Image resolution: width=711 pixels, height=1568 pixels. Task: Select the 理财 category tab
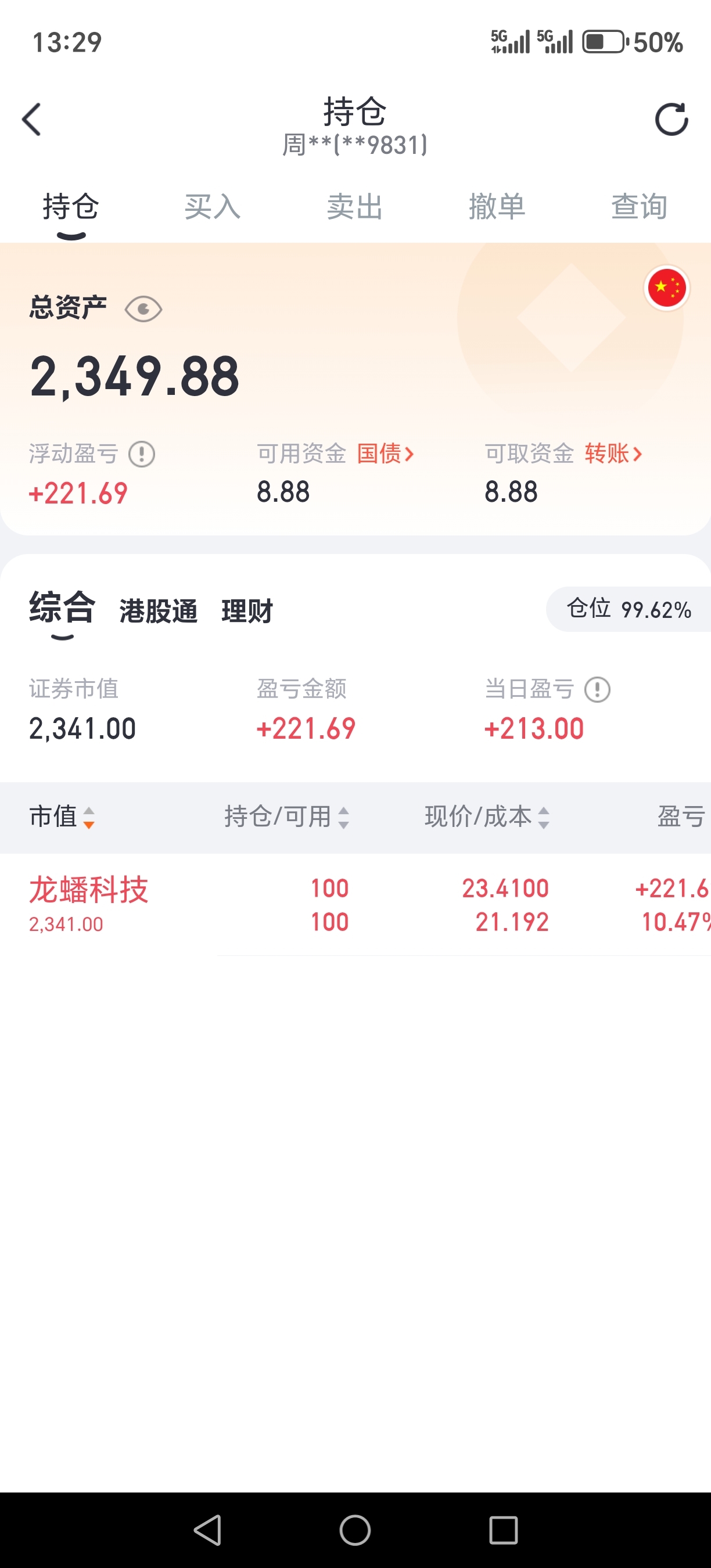point(247,611)
